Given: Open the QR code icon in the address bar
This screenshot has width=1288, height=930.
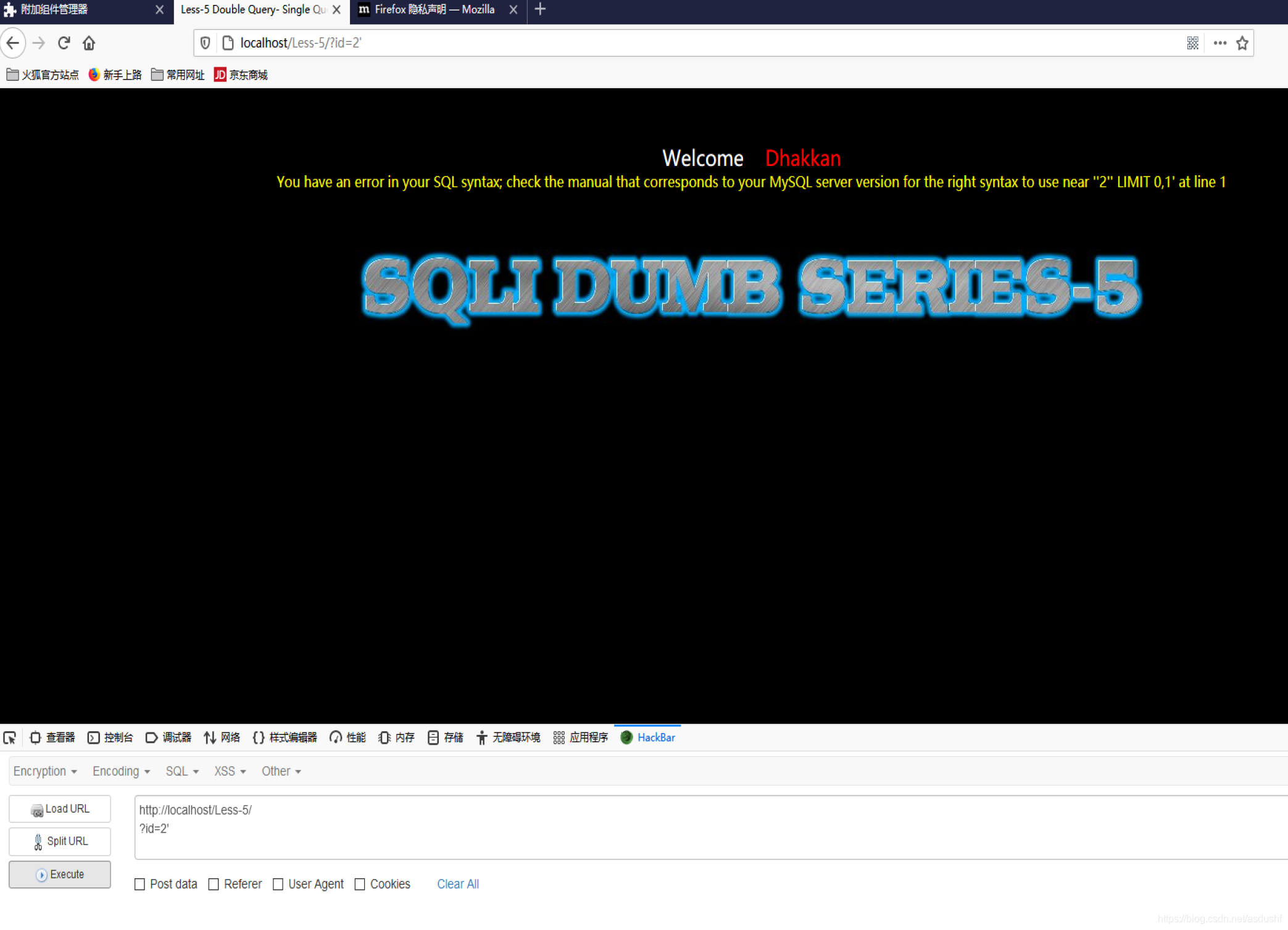Looking at the screenshot, I should pos(1192,43).
